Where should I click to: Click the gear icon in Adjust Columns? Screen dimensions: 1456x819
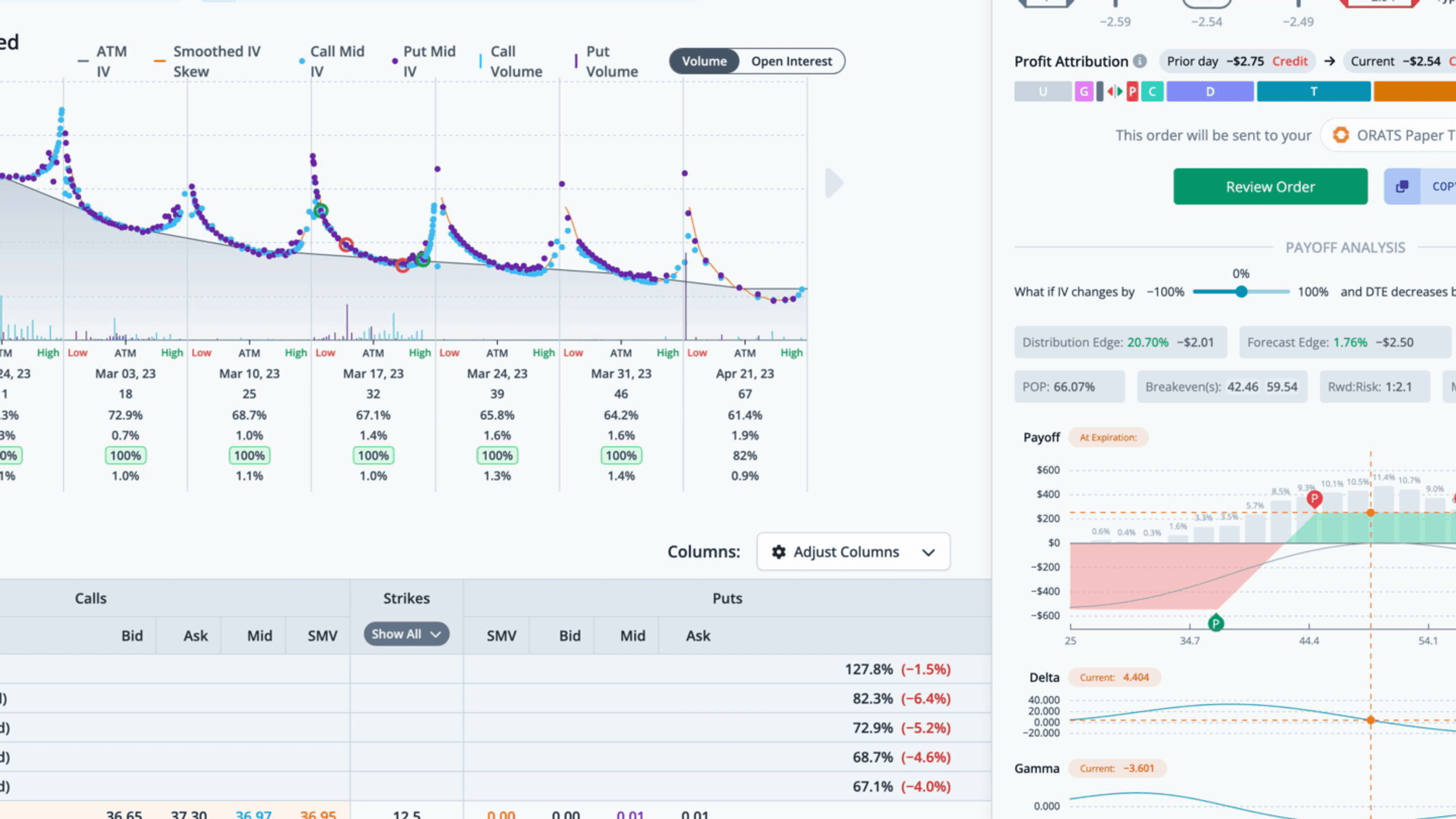tap(778, 552)
